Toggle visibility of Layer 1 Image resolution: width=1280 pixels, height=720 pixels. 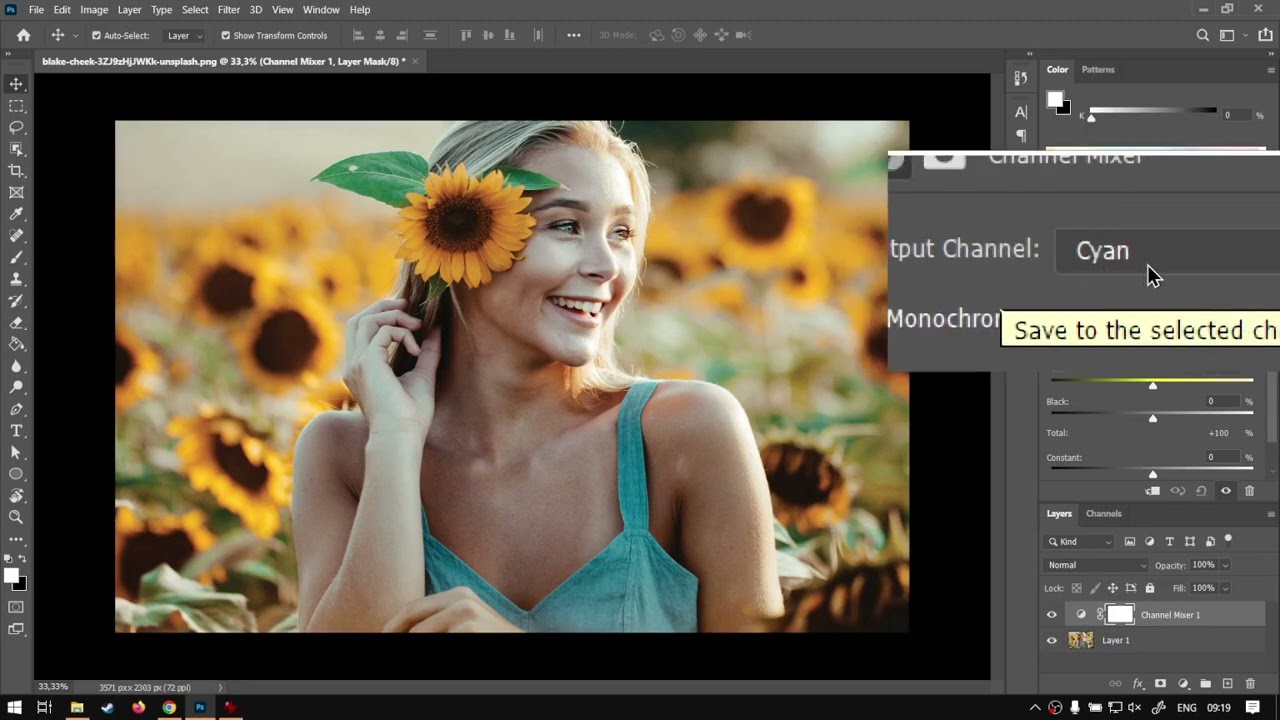coord(1051,641)
